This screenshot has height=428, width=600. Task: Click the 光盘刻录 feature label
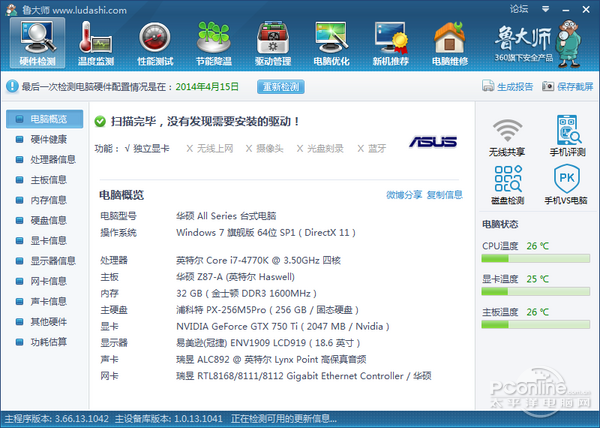click(325, 148)
